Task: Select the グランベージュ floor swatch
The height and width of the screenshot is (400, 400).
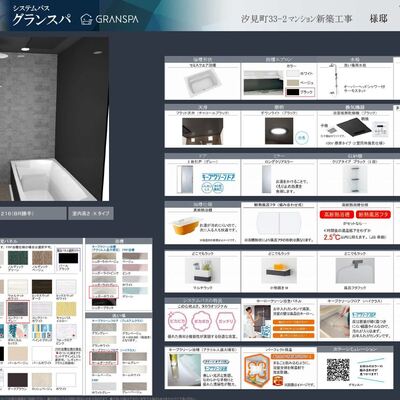Action: tap(135, 328)
